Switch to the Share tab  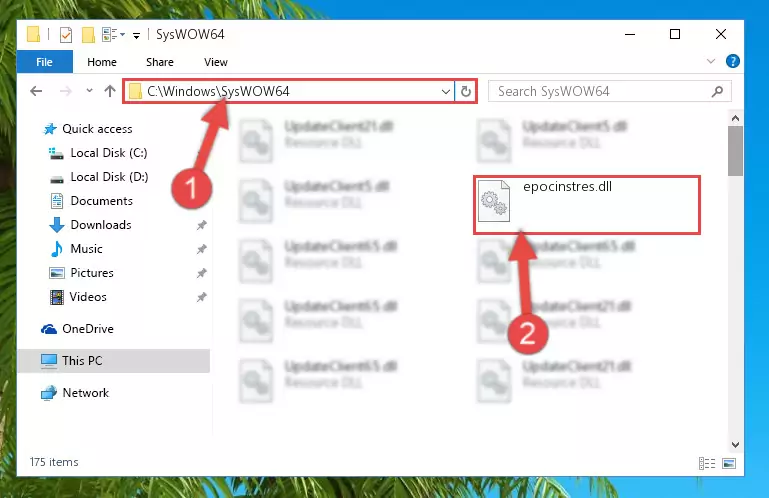159,62
